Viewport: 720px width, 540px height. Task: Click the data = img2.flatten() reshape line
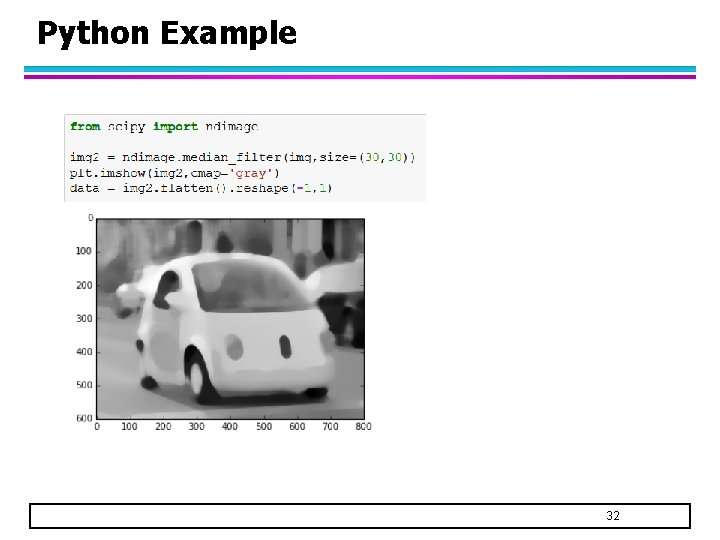point(201,188)
